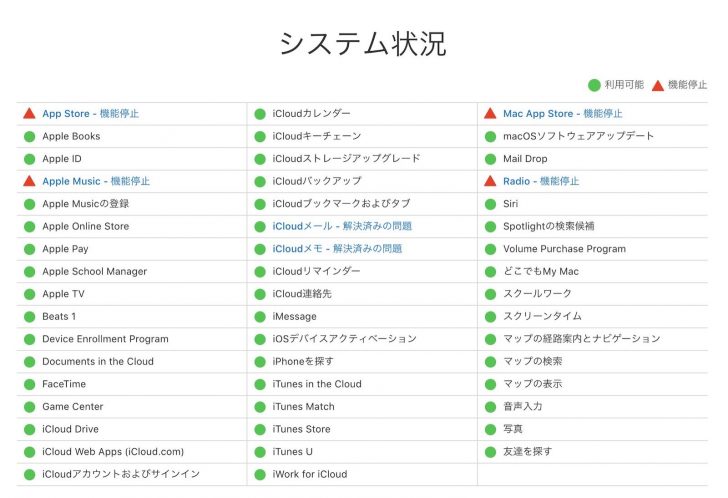
Task: Click the green status dot beside FaceTime
Action: click(x=29, y=385)
